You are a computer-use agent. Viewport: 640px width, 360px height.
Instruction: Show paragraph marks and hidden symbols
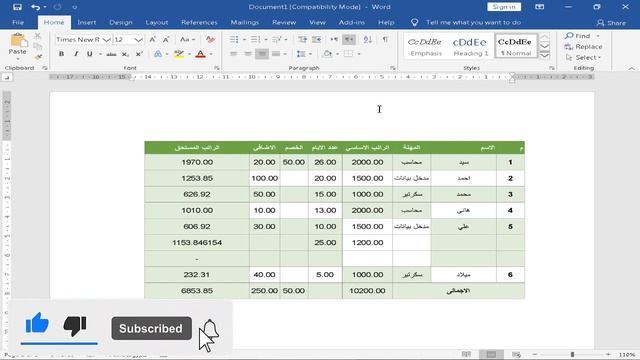tap(385, 40)
